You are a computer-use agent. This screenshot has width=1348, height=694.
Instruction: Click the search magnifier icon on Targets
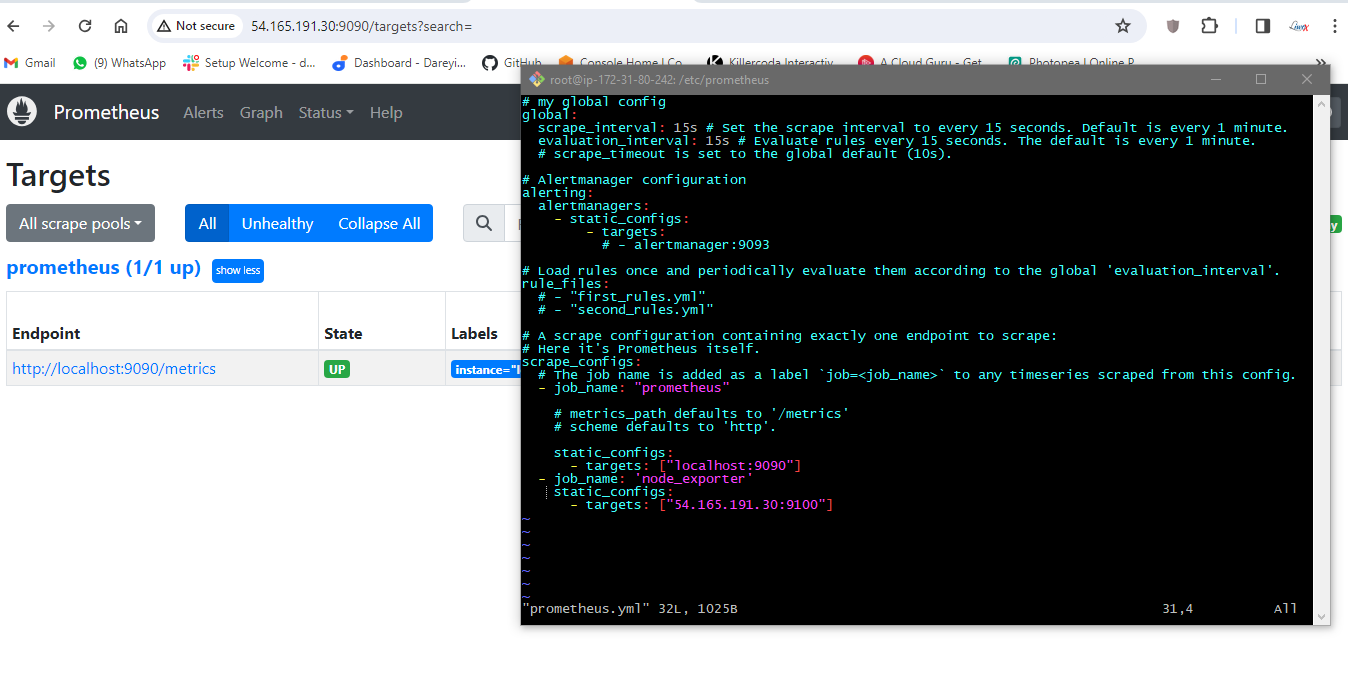click(484, 223)
